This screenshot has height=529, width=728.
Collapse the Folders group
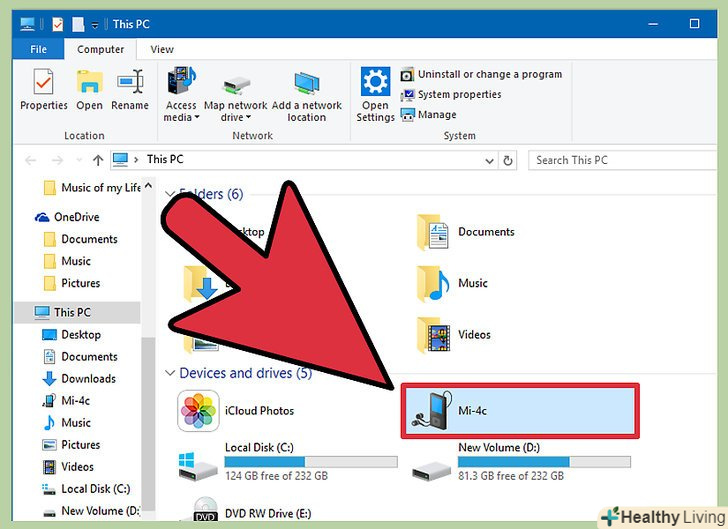pyautogui.click(x=170, y=194)
